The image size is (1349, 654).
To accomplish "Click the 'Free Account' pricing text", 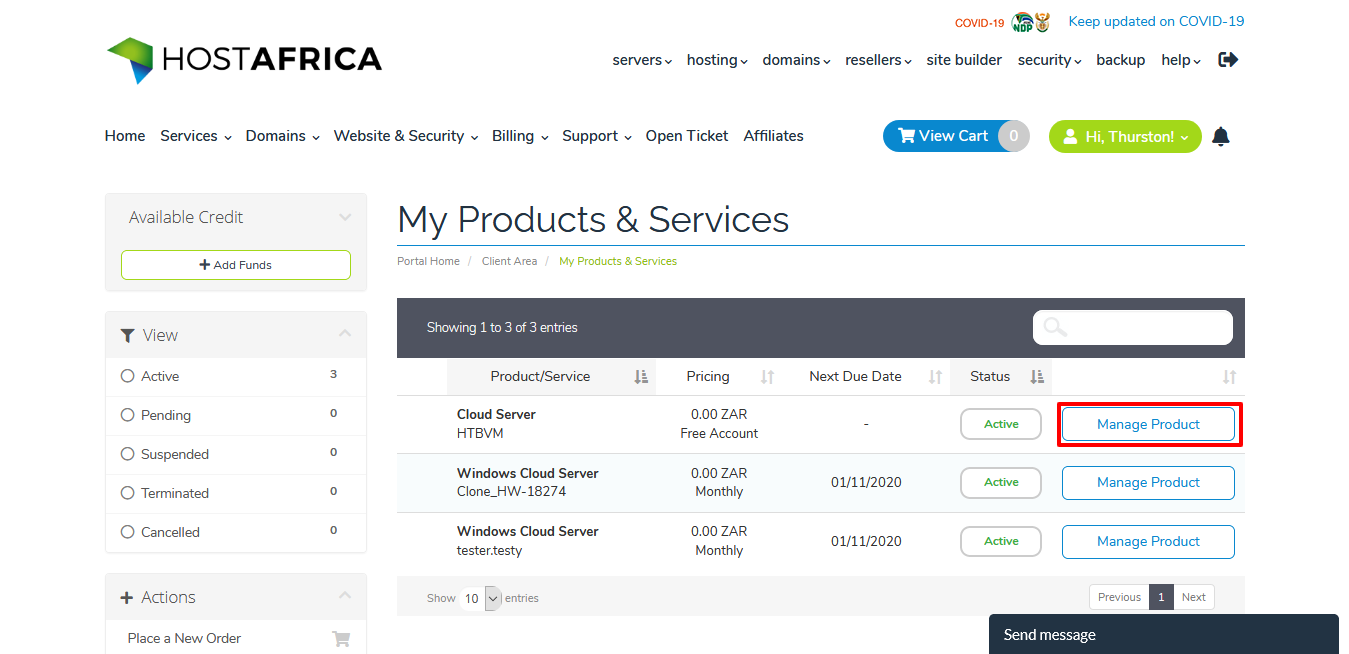I will (x=719, y=433).
